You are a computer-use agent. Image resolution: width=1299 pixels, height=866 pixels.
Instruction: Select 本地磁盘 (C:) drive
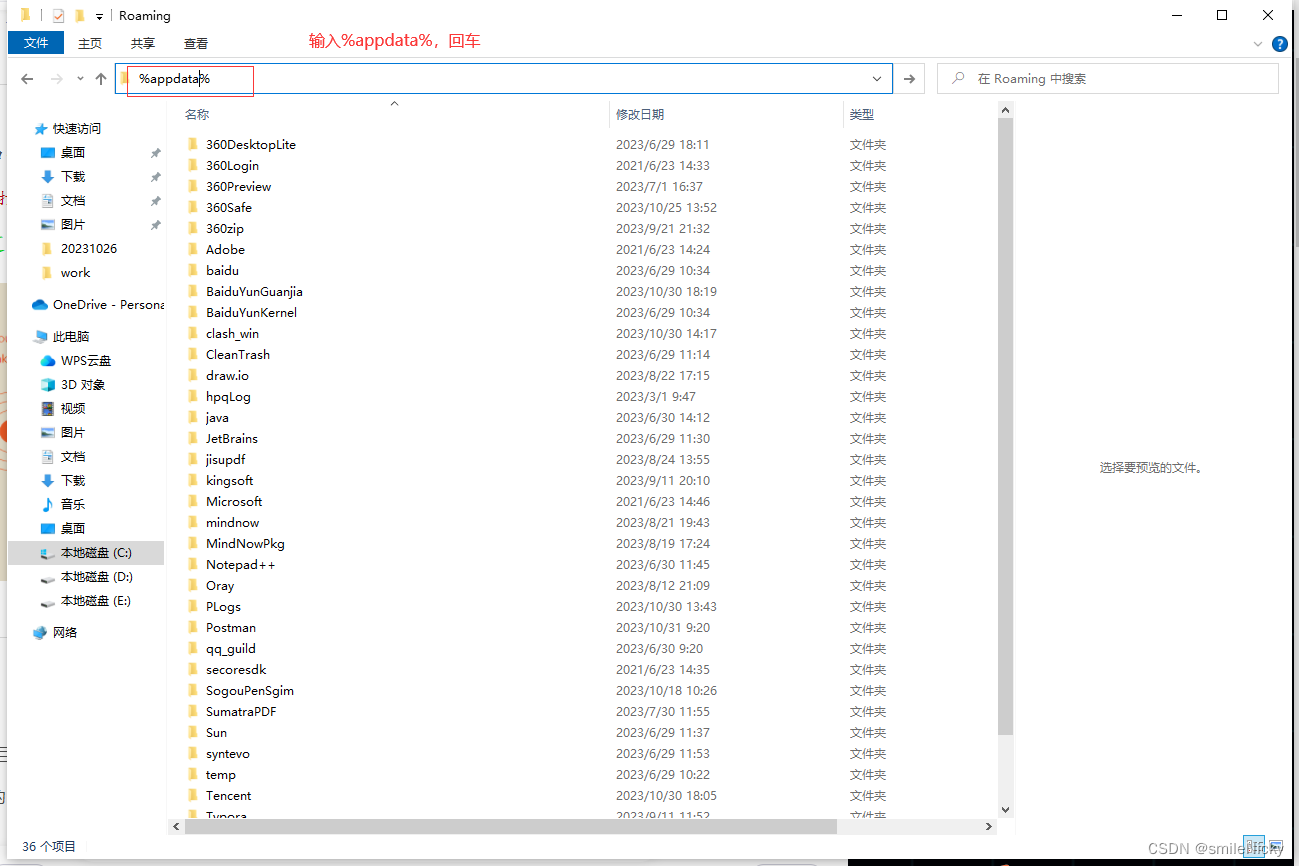coord(96,553)
